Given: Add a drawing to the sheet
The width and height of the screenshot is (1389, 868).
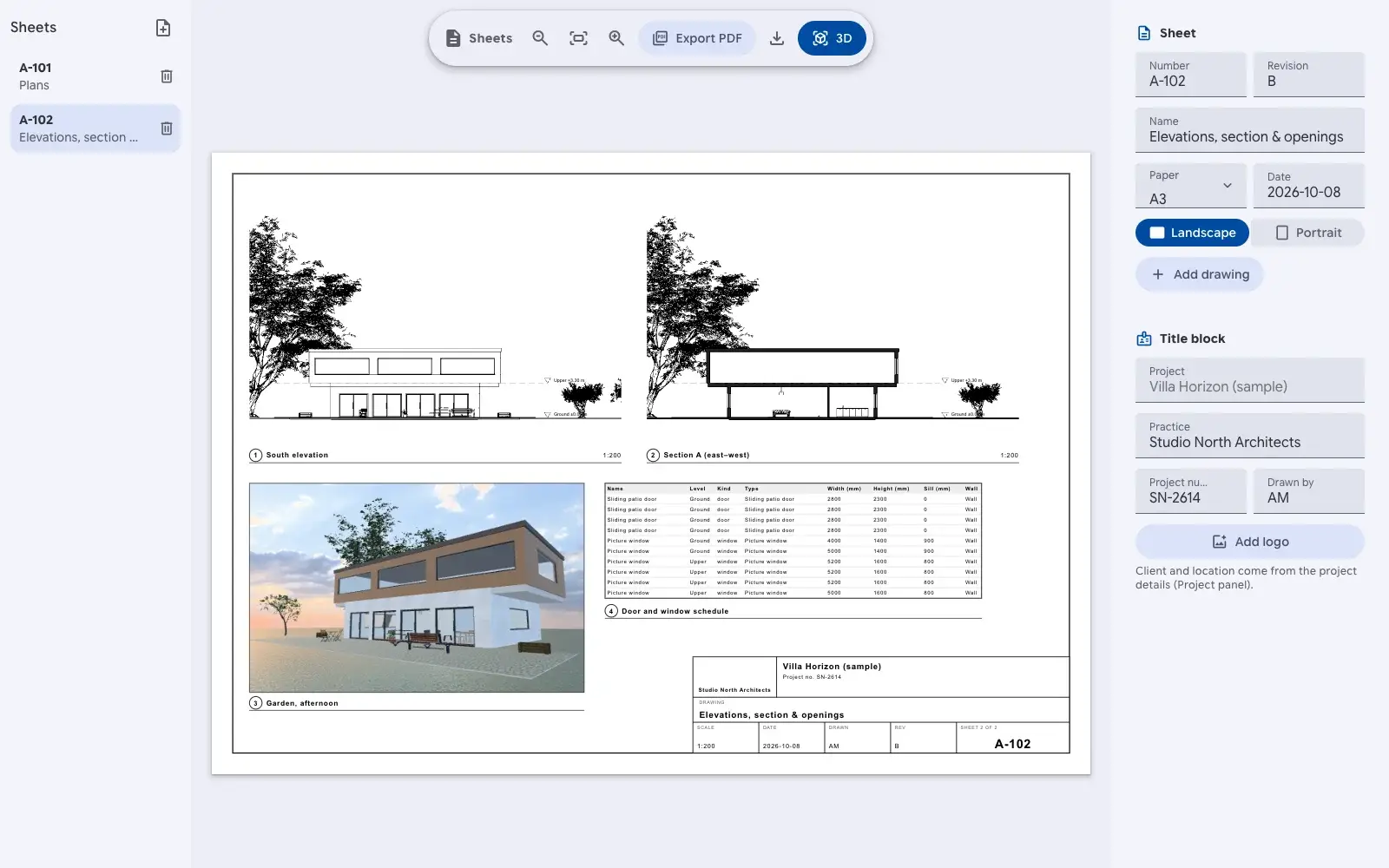Looking at the screenshot, I should [1200, 274].
